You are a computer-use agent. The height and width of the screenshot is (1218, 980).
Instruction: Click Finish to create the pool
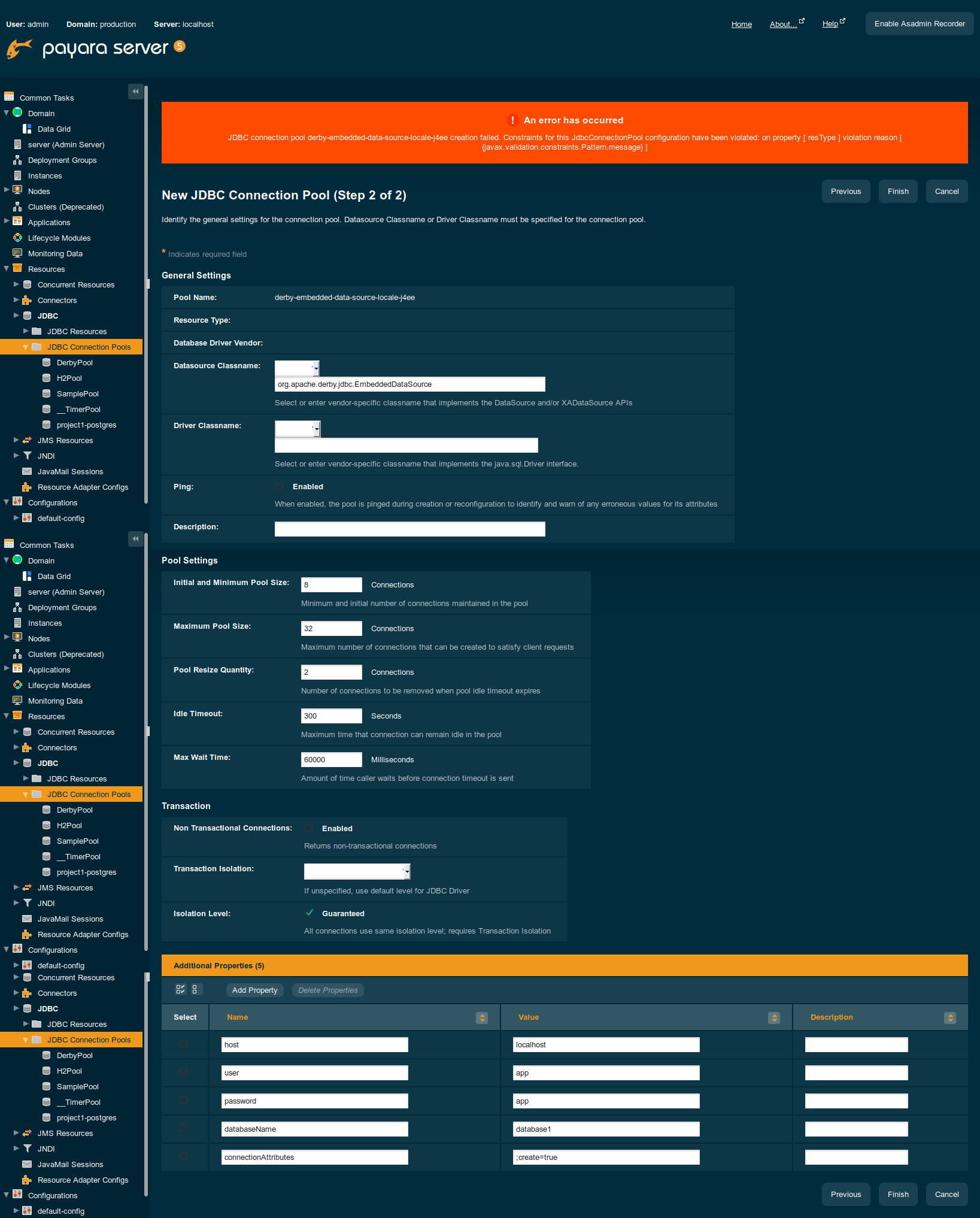897,191
